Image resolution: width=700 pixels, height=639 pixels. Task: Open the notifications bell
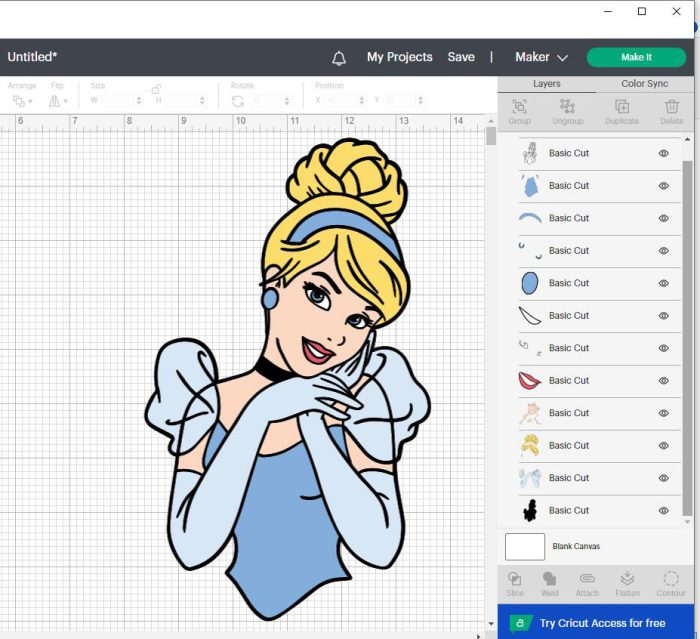coord(339,58)
